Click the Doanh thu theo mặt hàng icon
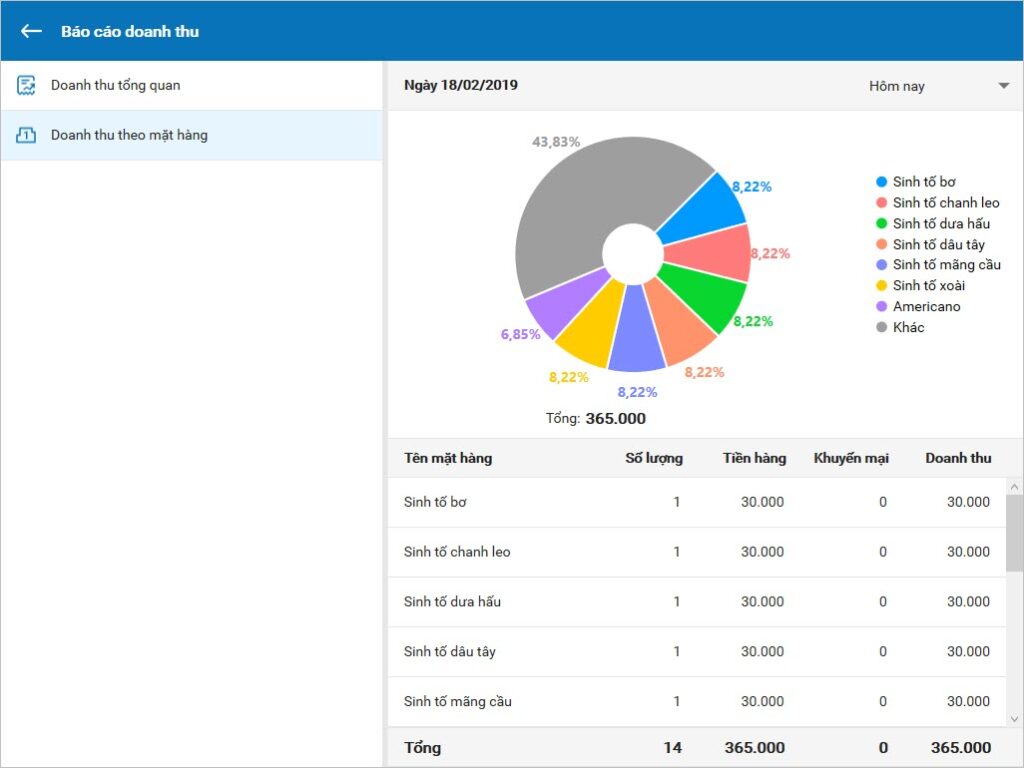 pos(26,135)
